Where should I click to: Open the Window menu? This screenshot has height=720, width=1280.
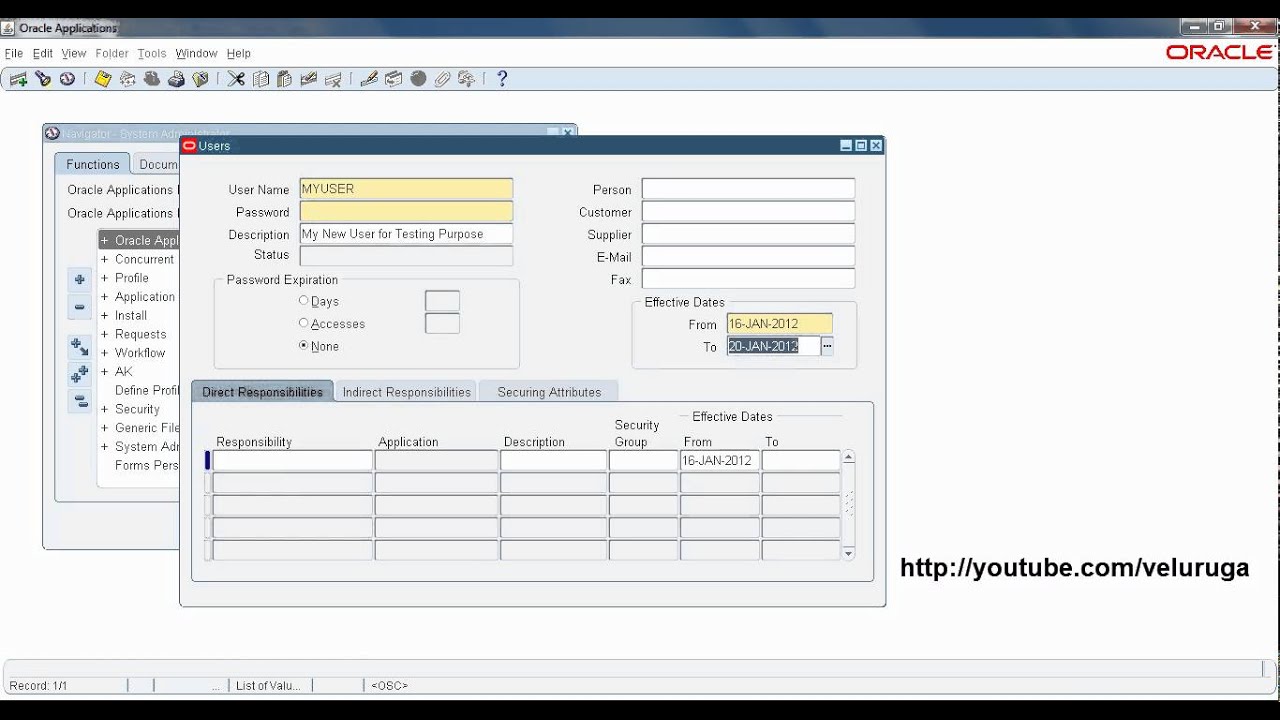click(196, 53)
